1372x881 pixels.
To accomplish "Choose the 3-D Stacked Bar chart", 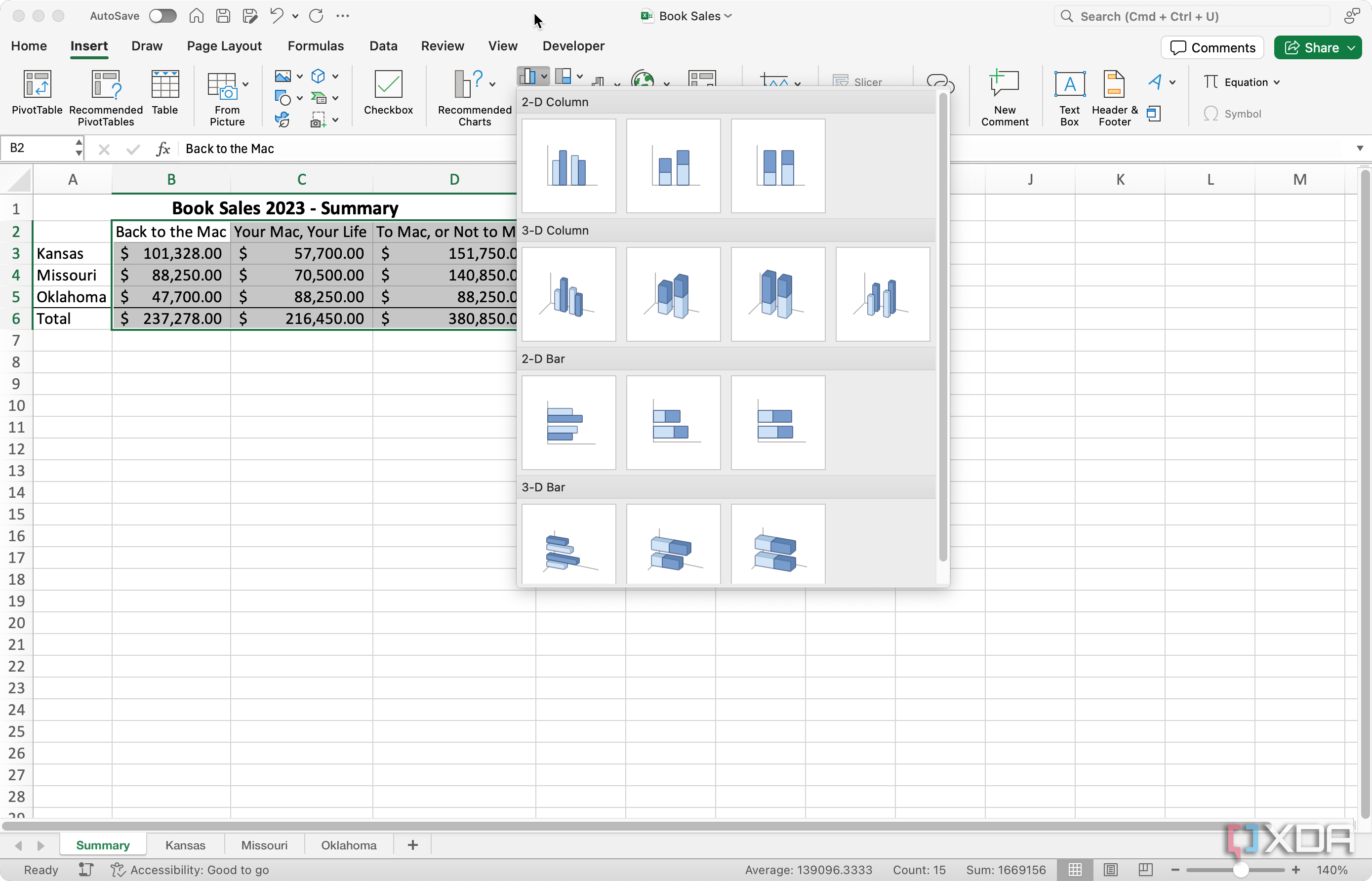I will [674, 545].
